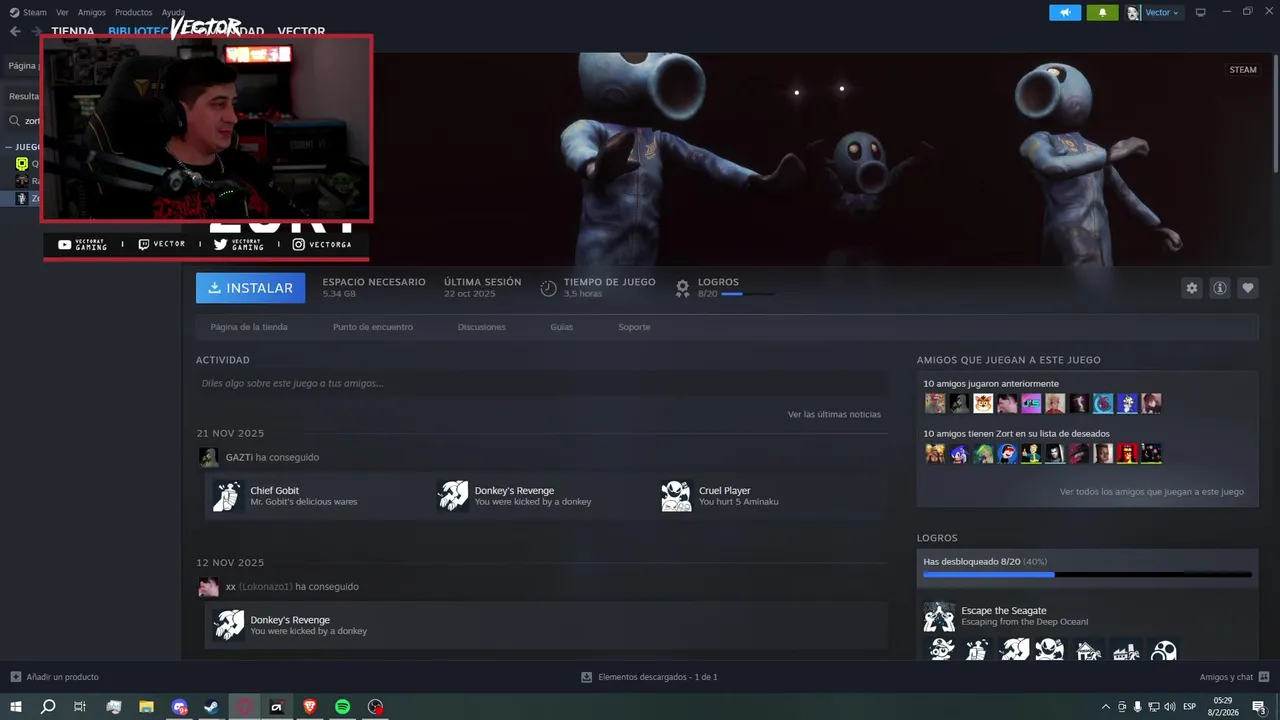Image resolution: width=1280 pixels, height=720 pixels.
Task: Collapse the JUEGOS category in sidebar
Action: [x=9, y=147]
